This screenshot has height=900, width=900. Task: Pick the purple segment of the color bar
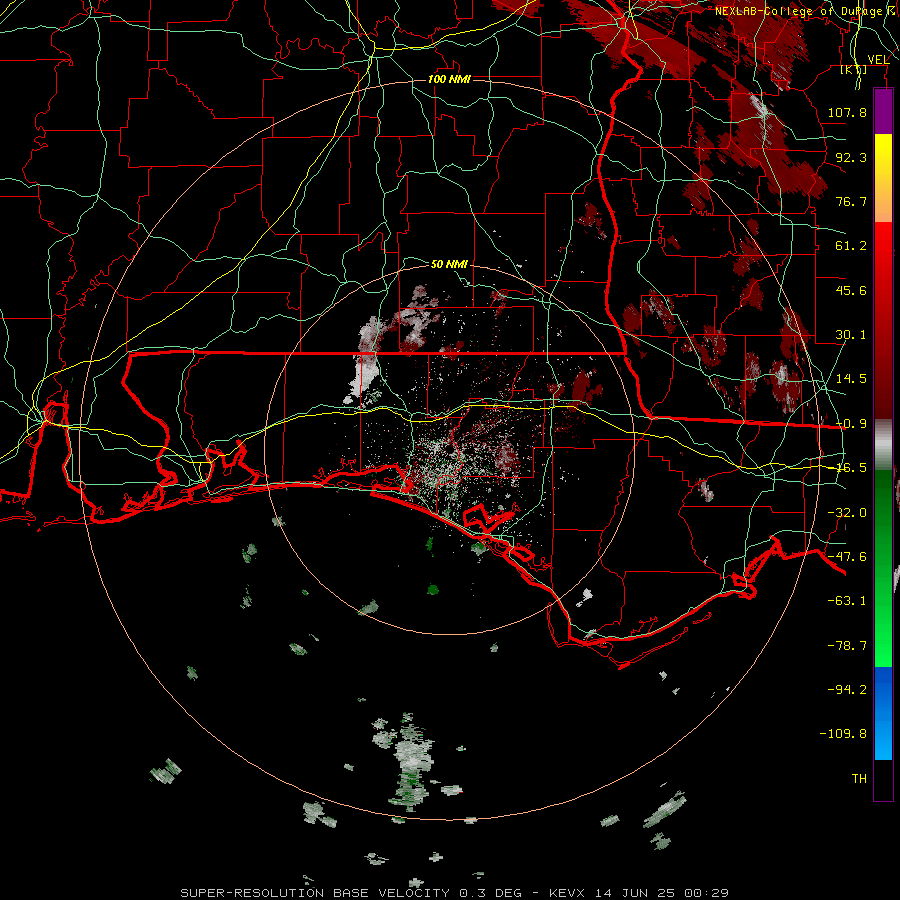click(x=883, y=111)
